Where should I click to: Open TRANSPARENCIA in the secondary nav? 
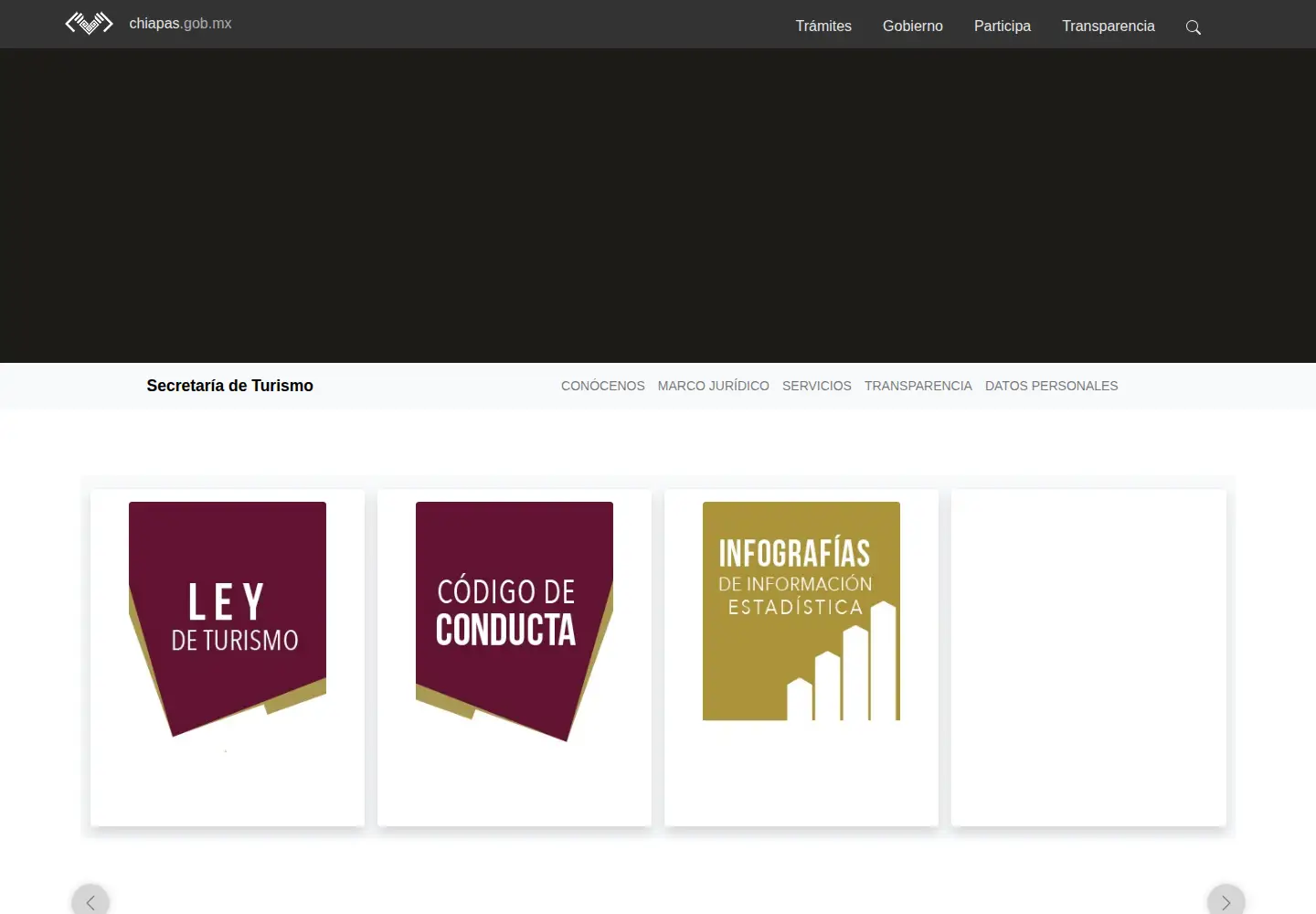918,386
